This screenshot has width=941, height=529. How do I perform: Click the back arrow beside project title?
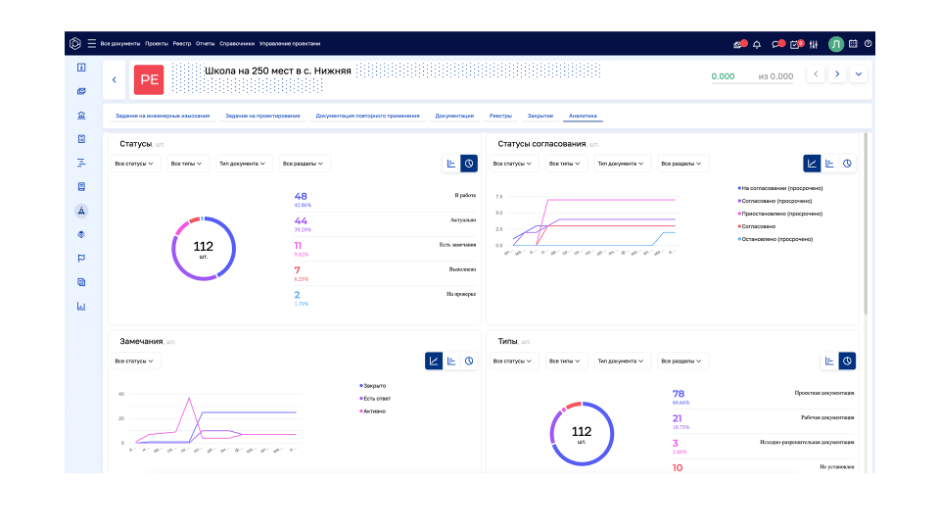click(114, 79)
